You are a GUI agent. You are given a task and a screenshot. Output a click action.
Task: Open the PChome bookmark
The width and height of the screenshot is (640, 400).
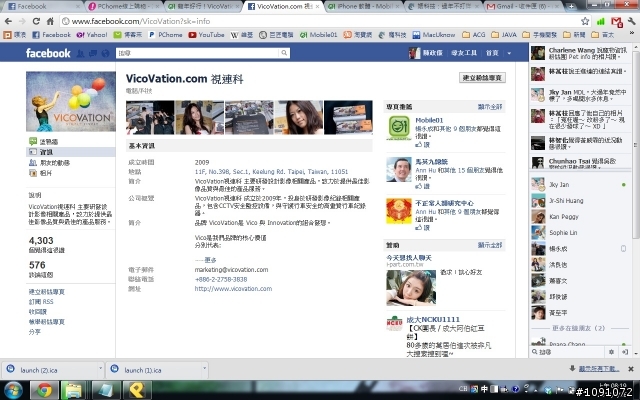point(165,35)
